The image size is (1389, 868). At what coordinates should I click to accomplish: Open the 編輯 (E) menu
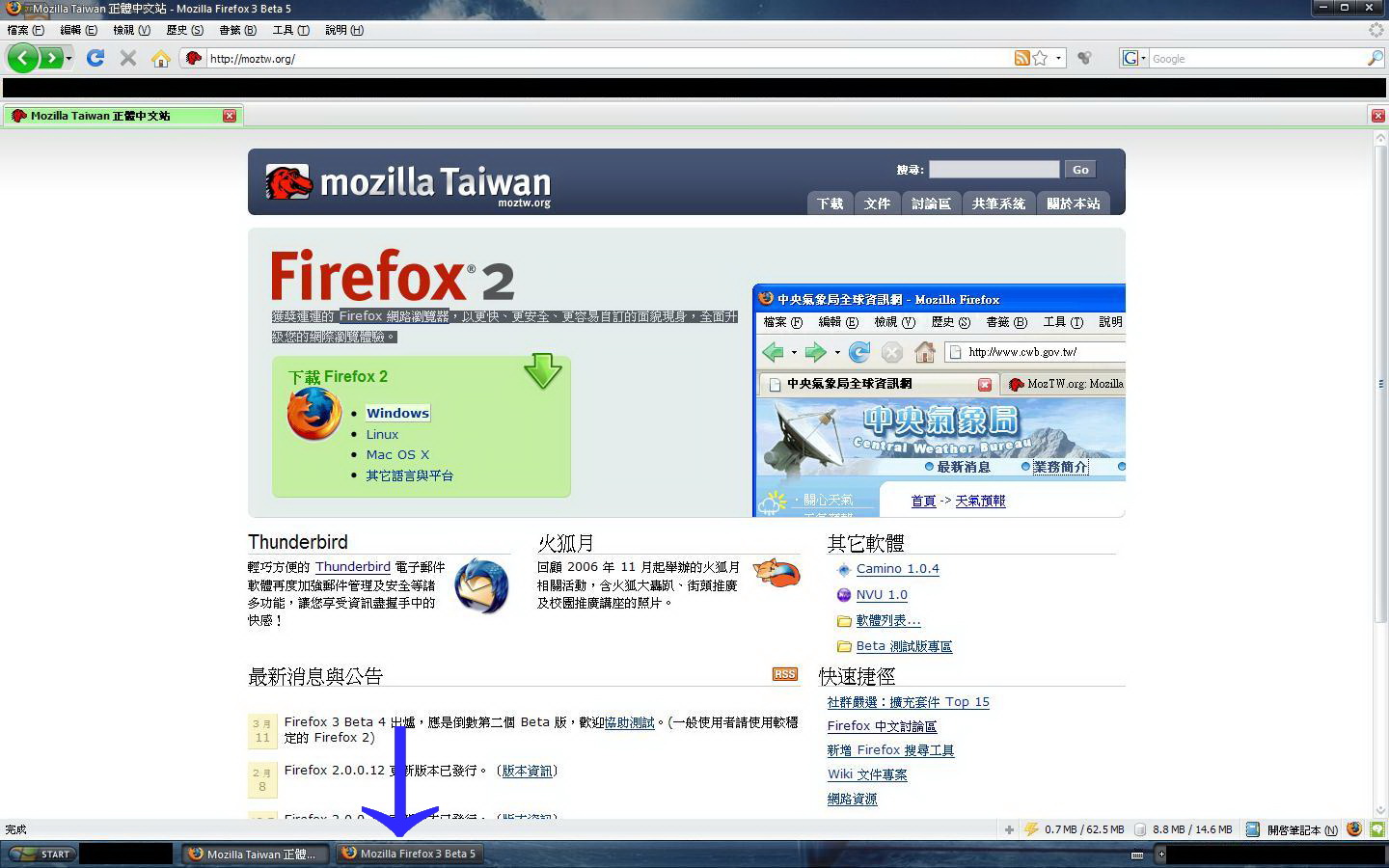(79, 30)
